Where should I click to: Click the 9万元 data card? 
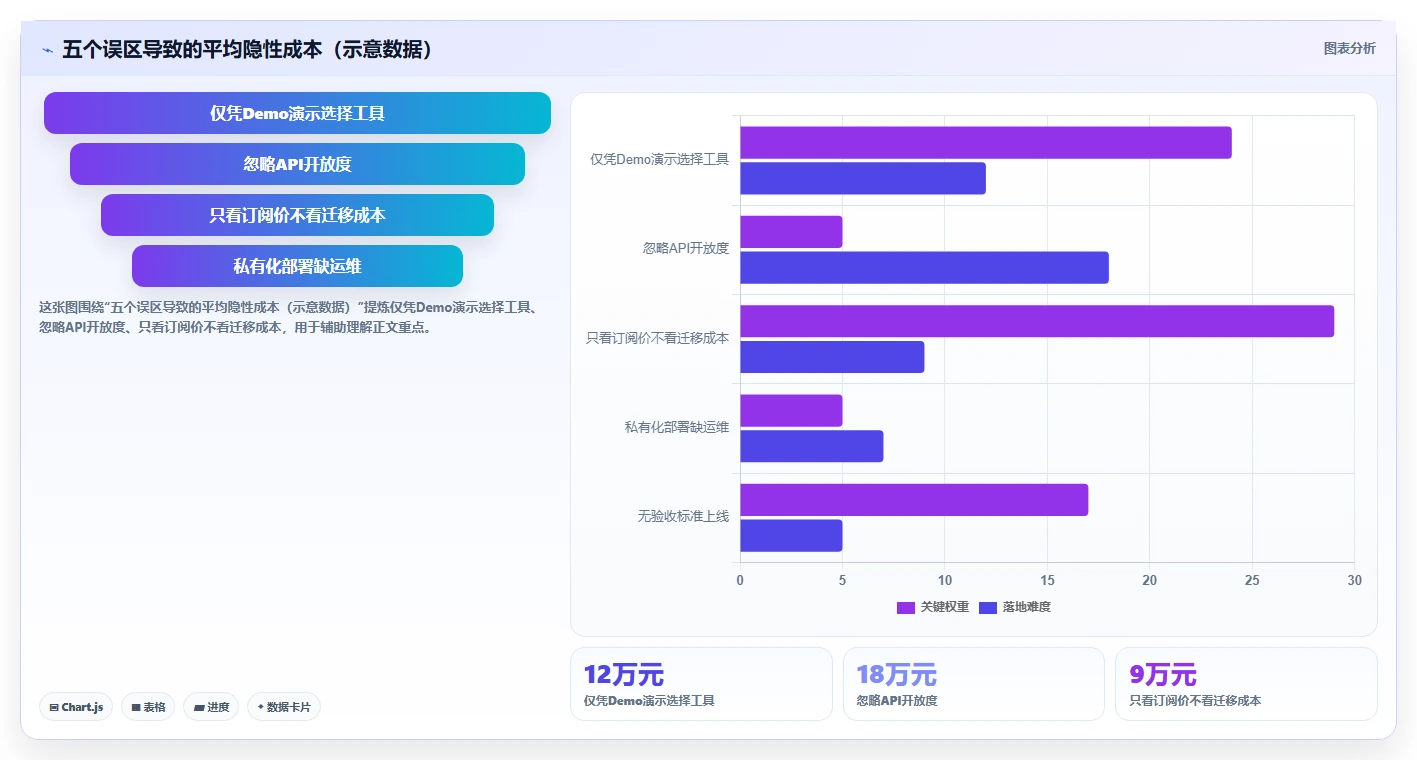pos(1246,684)
